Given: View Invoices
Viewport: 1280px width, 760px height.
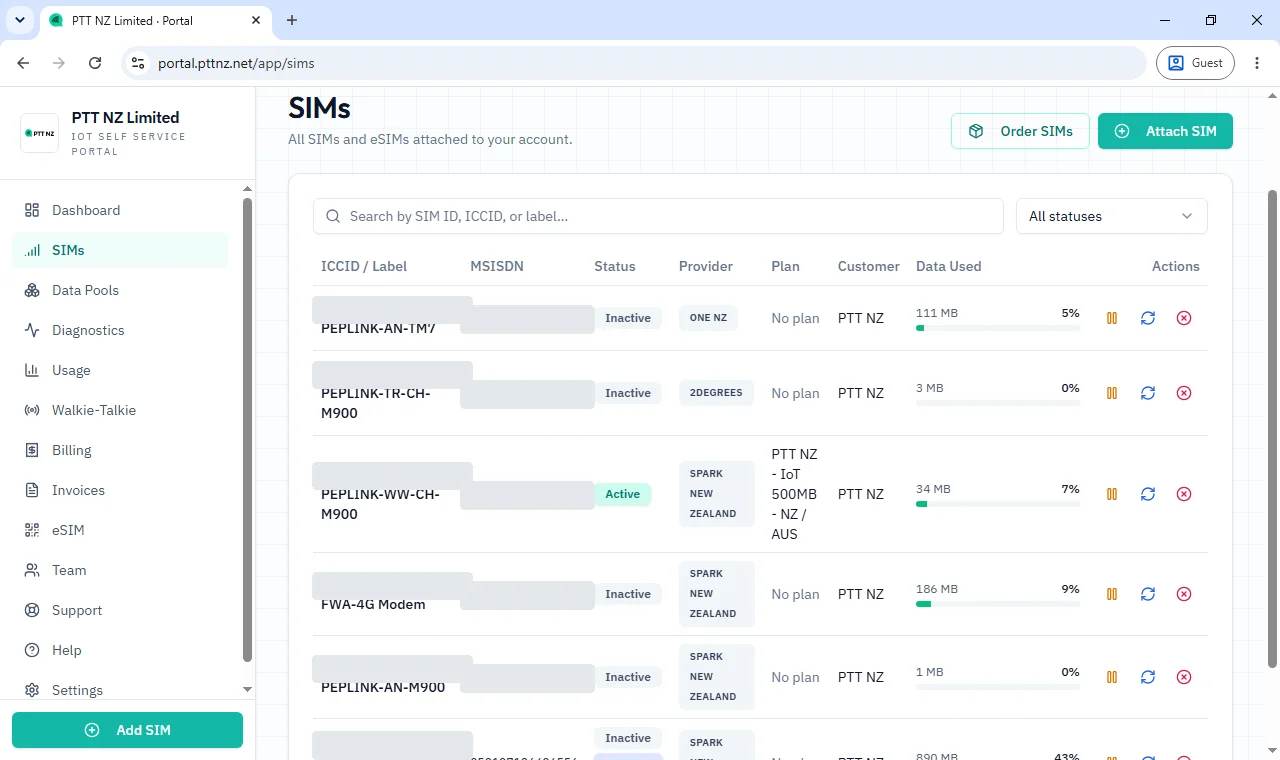Looking at the screenshot, I should 120,490.
